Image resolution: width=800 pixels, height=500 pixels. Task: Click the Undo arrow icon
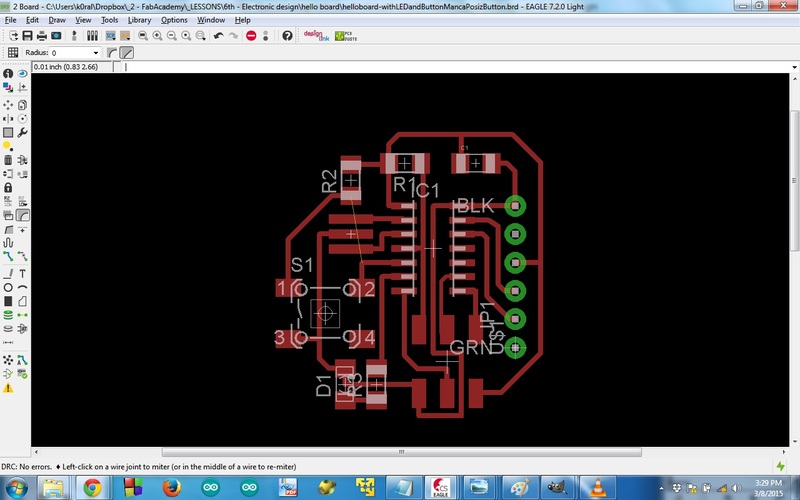[218, 36]
